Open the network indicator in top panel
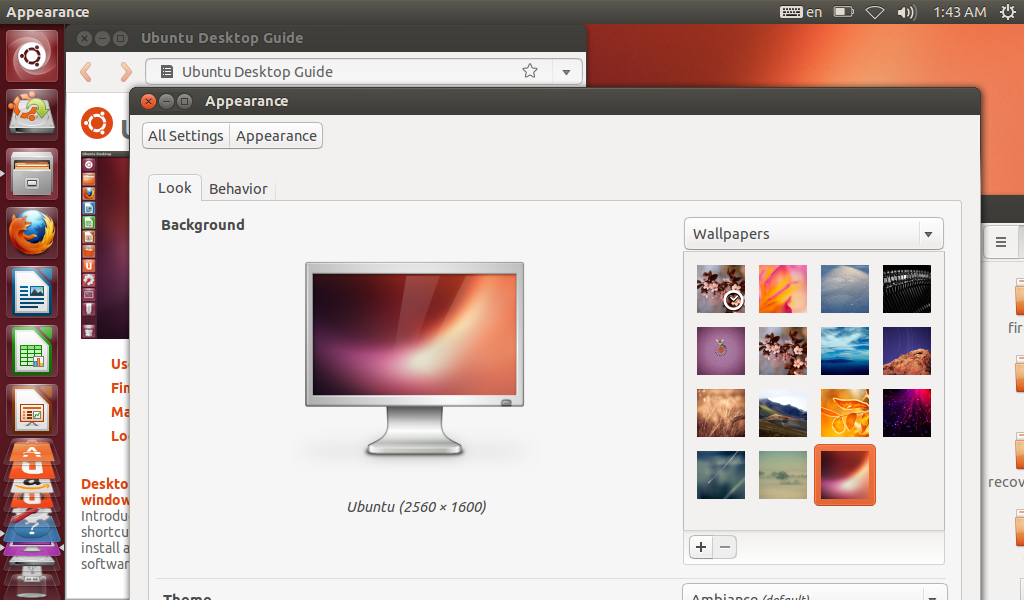Viewport: 1024px width, 600px height. (875, 12)
